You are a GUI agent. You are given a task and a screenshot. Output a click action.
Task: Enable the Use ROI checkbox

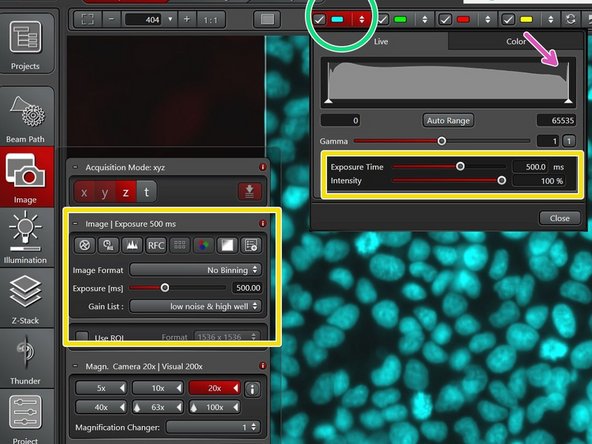[82, 337]
